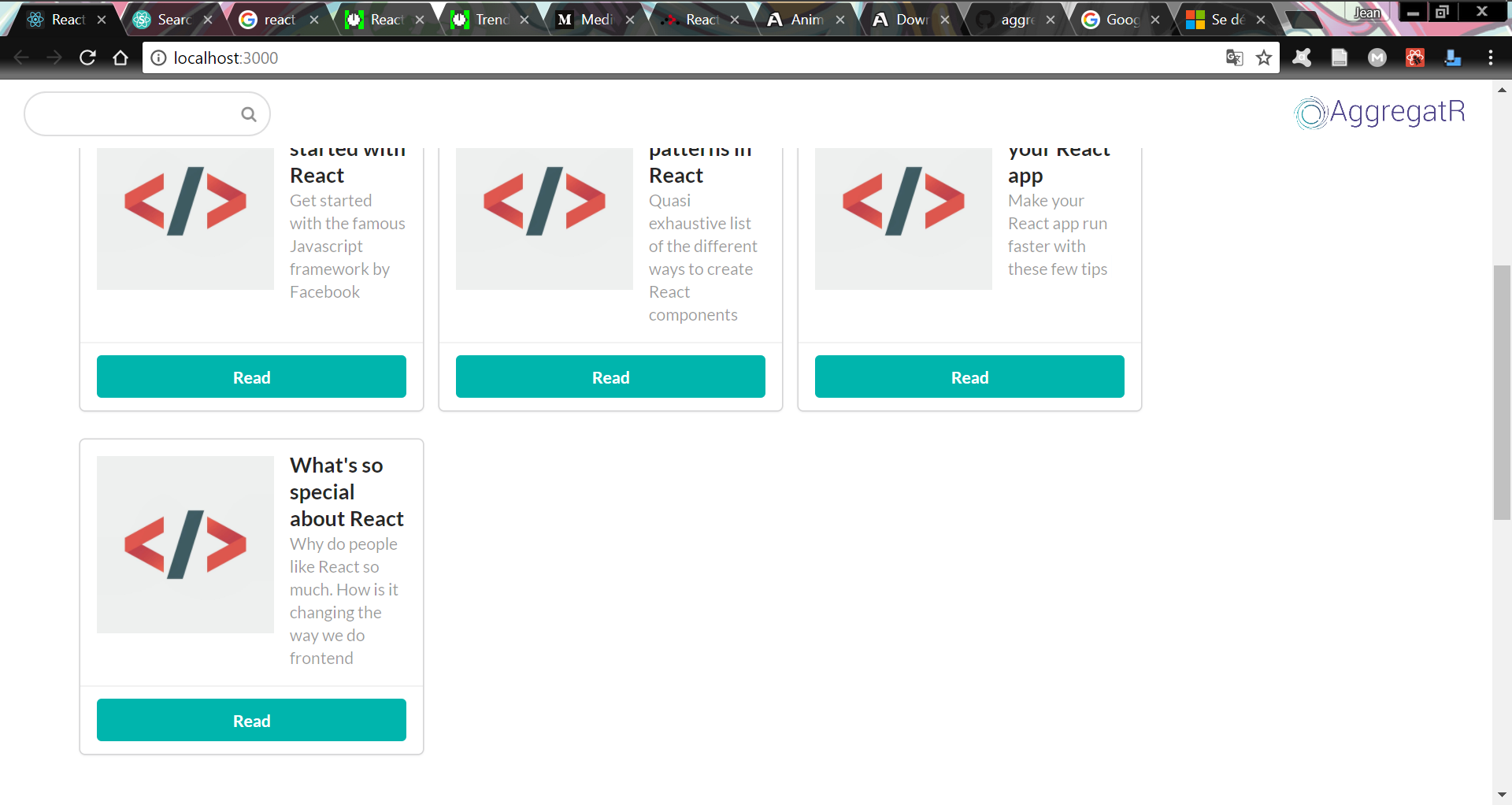1512x805 pixels.
Task: Click the vertical scrollbar thumb
Action: pyautogui.click(x=1502, y=392)
